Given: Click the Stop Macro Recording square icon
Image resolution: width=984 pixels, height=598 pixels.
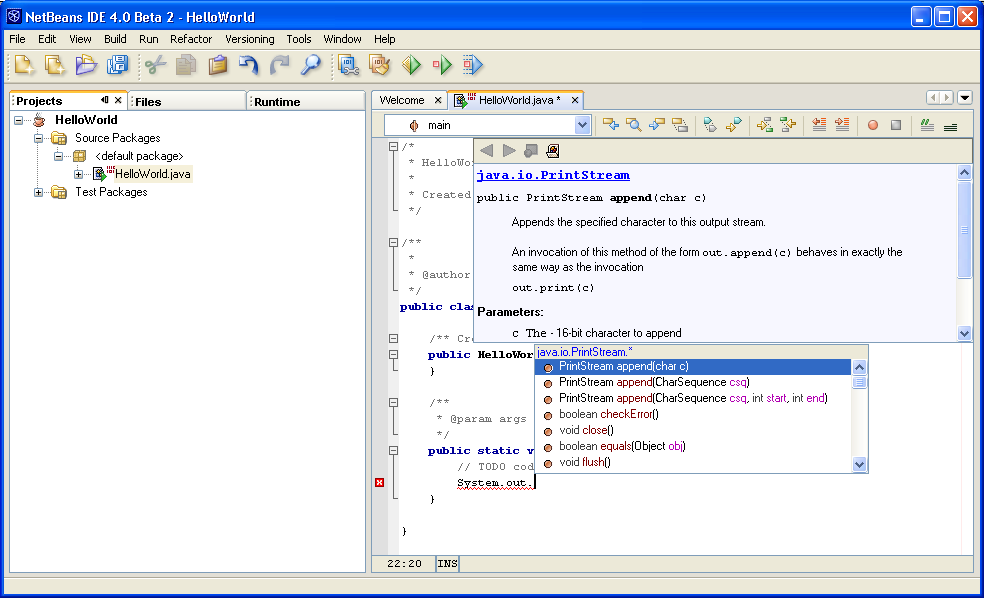Looking at the screenshot, I should click(x=896, y=125).
